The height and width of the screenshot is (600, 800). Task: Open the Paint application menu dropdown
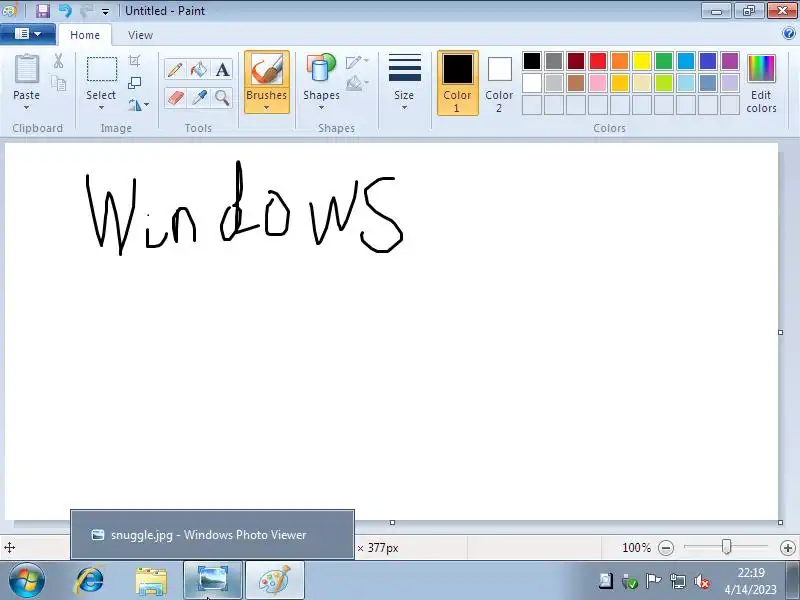(28, 34)
